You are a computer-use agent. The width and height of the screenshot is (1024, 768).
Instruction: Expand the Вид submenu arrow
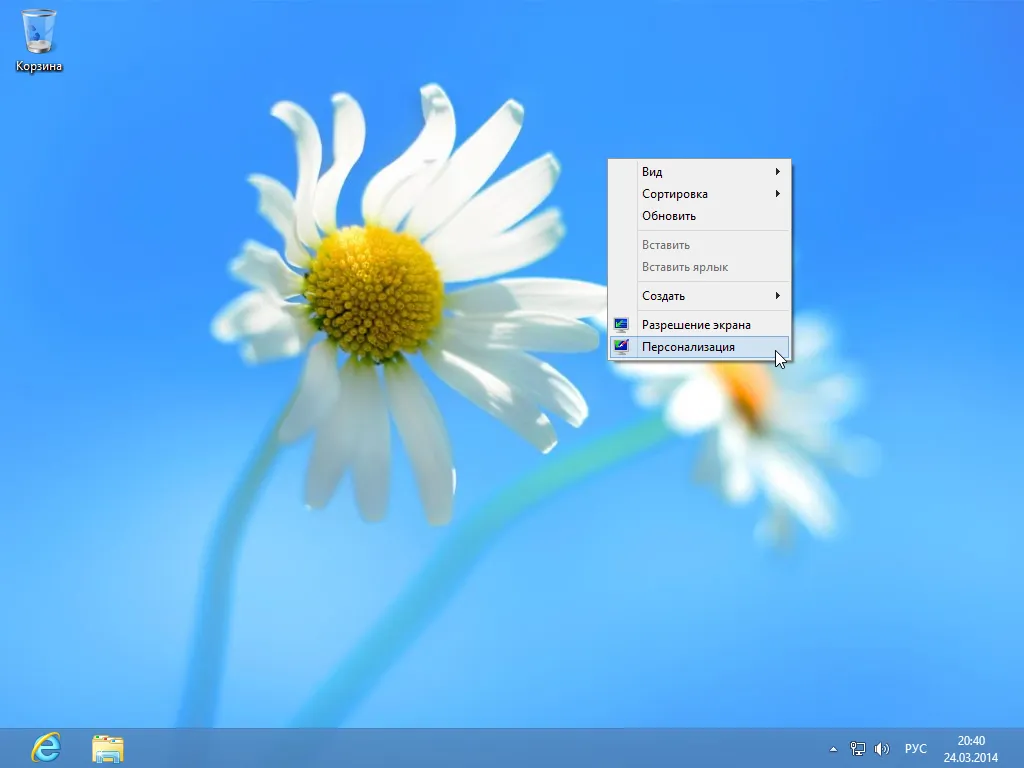pyautogui.click(x=777, y=172)
